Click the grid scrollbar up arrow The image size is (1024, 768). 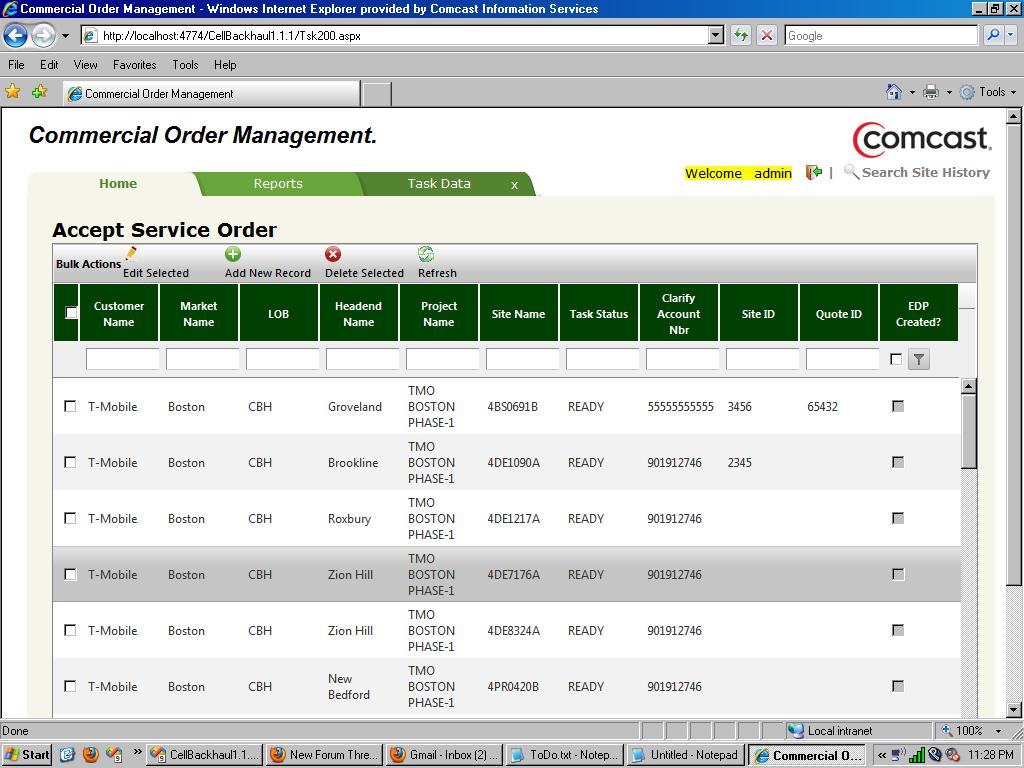tap(969, 386)
